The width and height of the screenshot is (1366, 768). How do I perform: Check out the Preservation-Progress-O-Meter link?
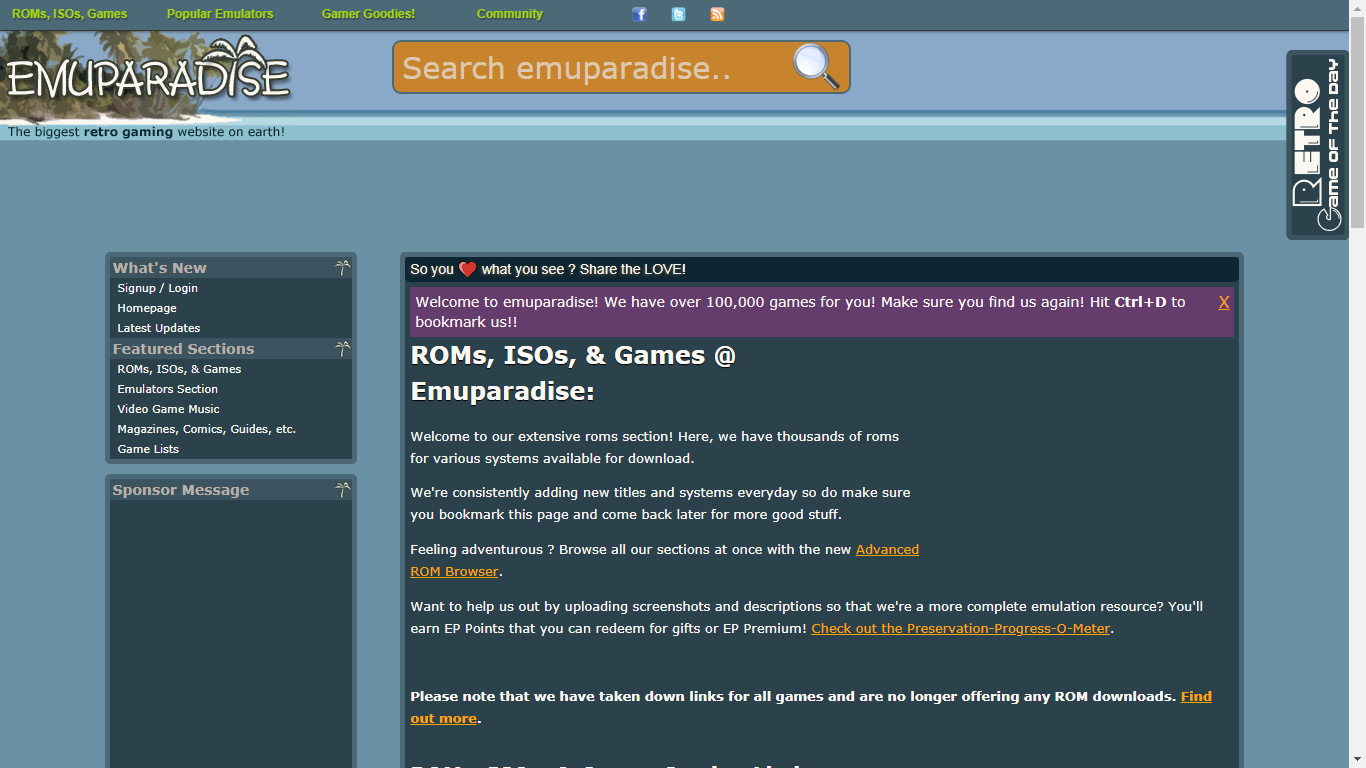click(960, 628)
